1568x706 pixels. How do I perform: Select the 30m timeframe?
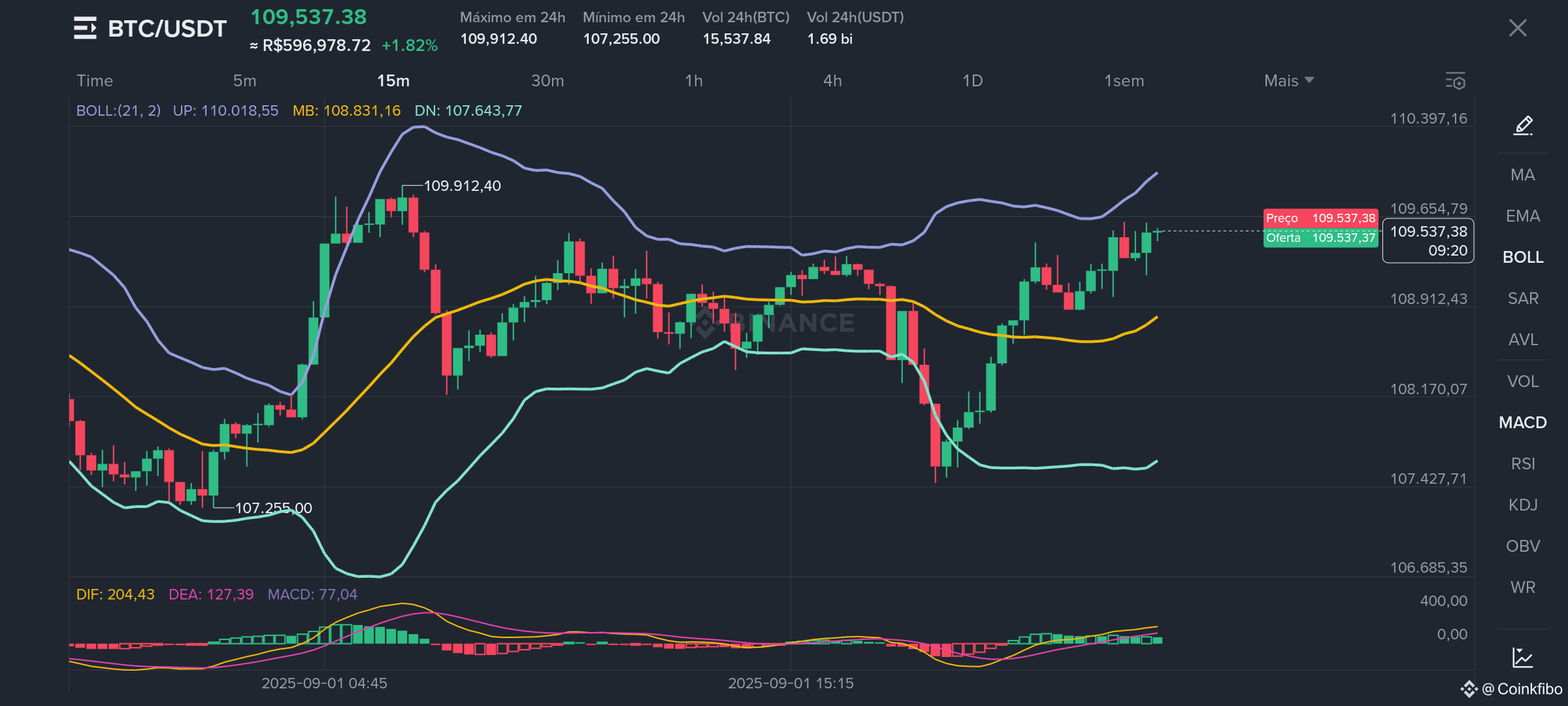tap(547, 80)
